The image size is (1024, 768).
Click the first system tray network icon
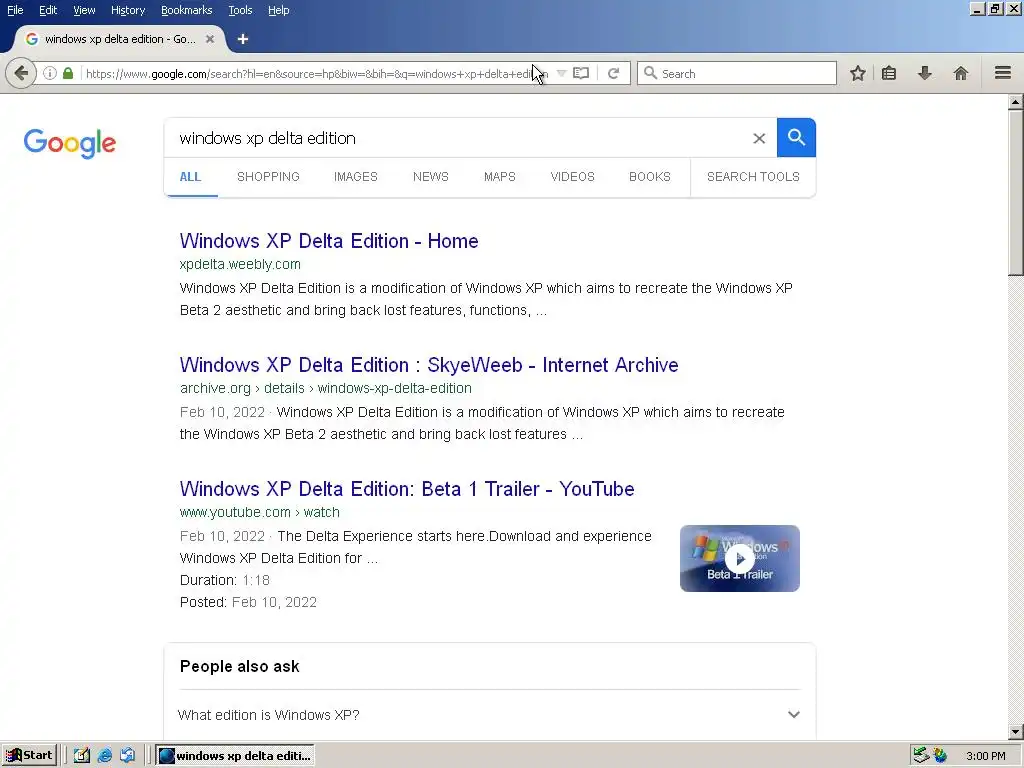coord(921,756)
